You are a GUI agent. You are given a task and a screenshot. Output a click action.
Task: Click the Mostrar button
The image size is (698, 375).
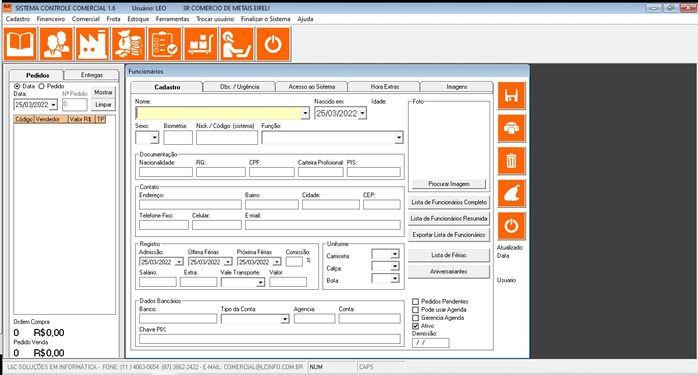(103, 92)
